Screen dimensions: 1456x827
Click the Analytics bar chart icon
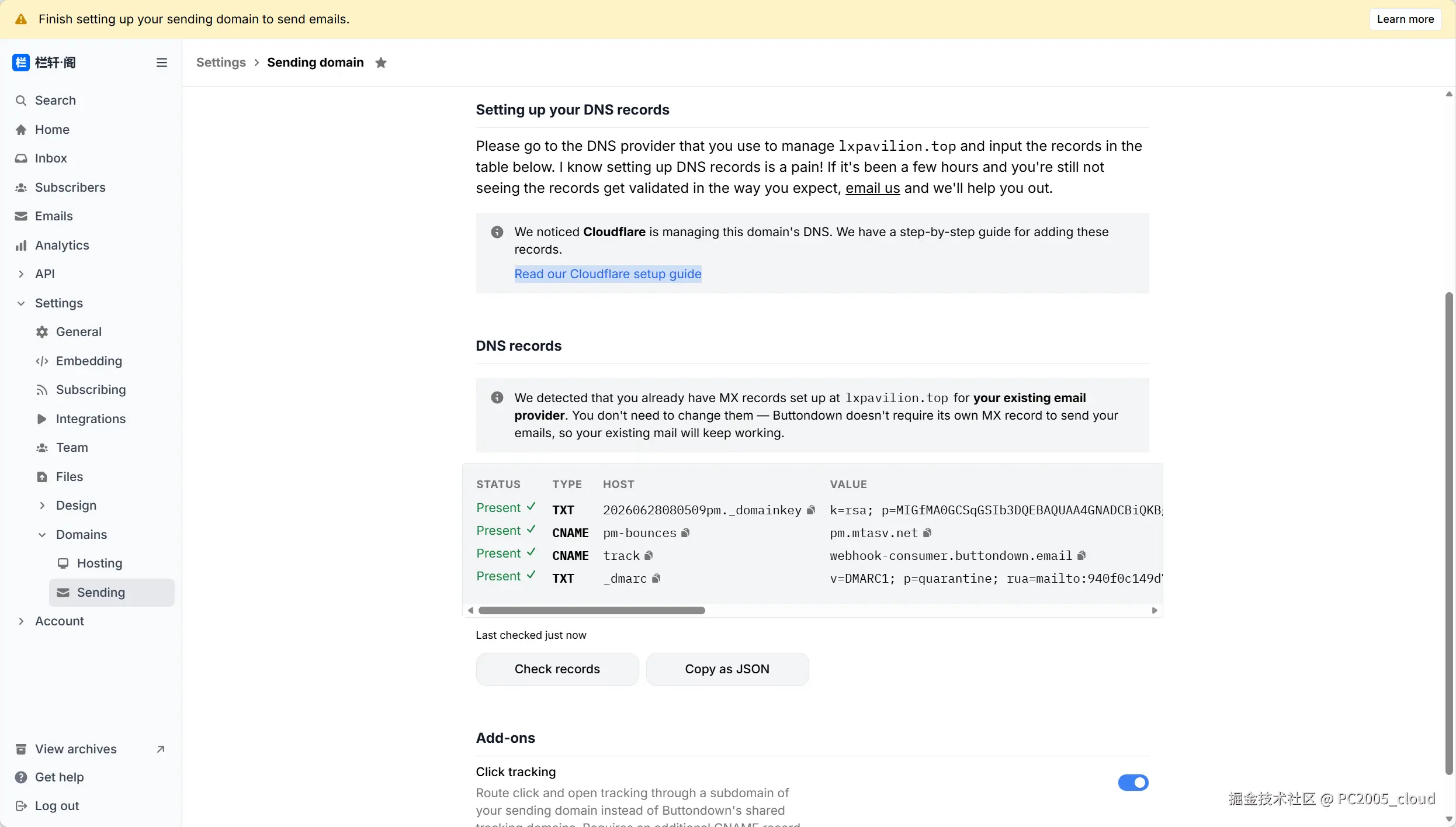point(21,245)
